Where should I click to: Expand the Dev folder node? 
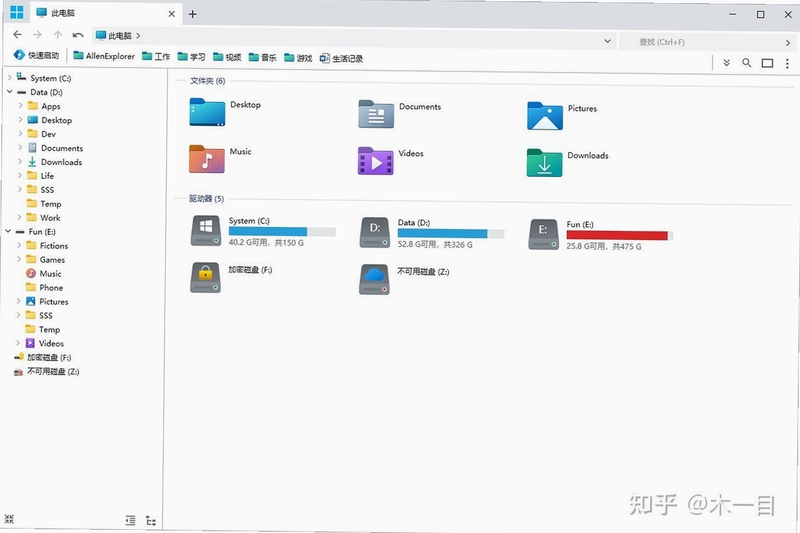click(x=20, y=134)
